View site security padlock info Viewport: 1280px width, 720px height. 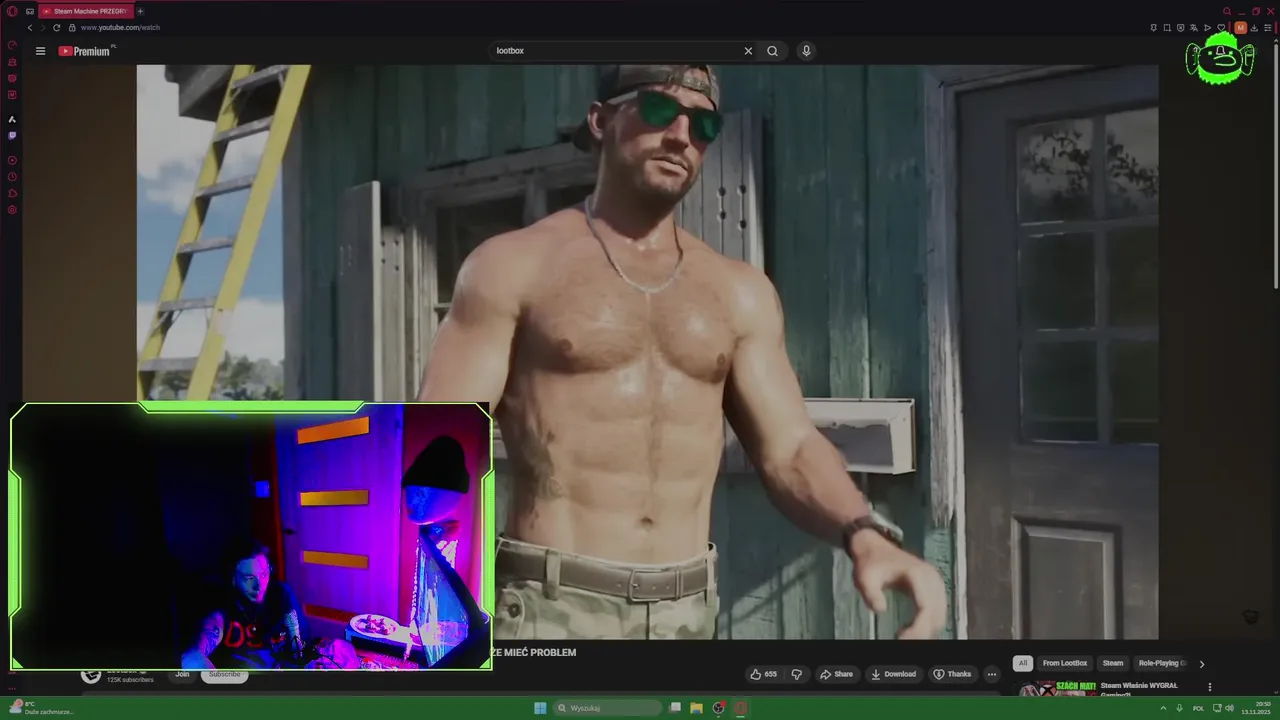coord(71,27)
